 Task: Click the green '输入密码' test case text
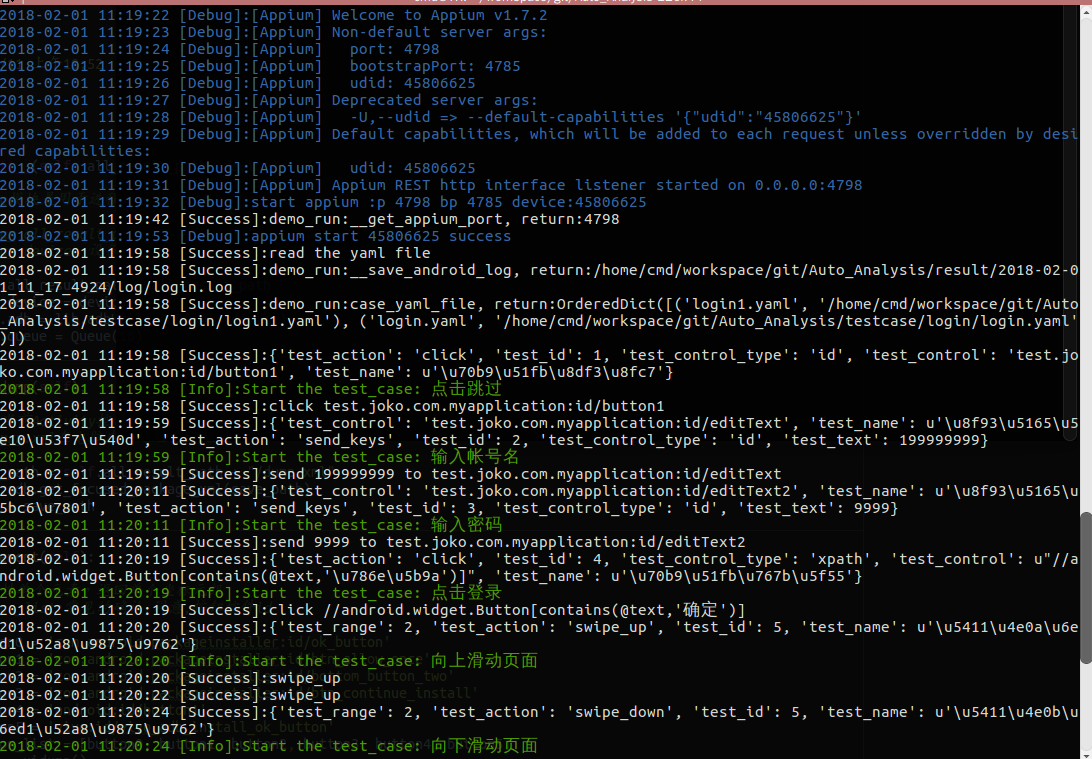coord(466,525)
